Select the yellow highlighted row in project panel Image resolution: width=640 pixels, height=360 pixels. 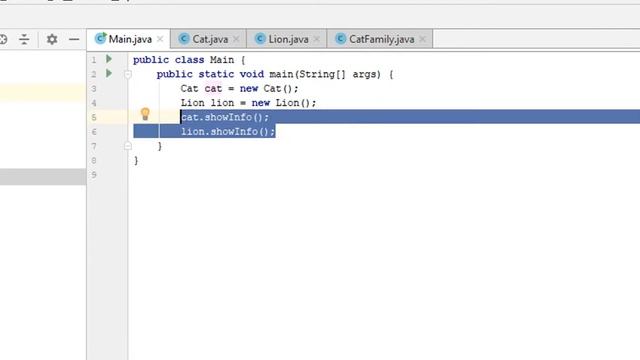point(43,92)
